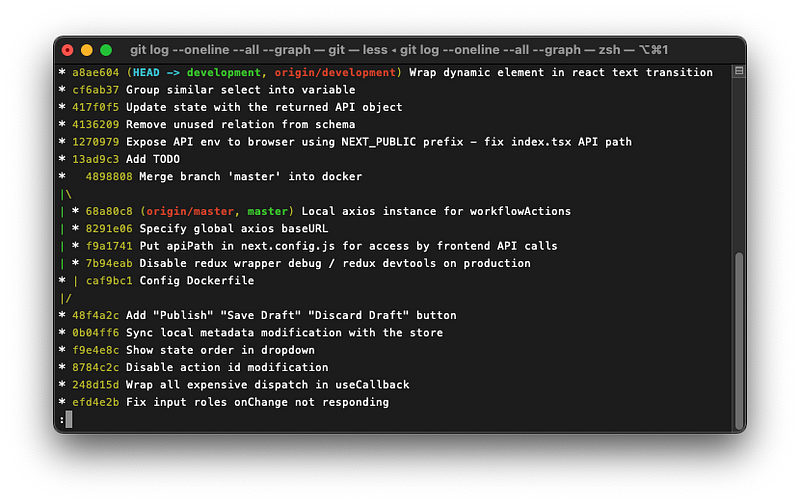Click commit hash a8ae604
Screen dimensions: 800x504
point(95,72)
